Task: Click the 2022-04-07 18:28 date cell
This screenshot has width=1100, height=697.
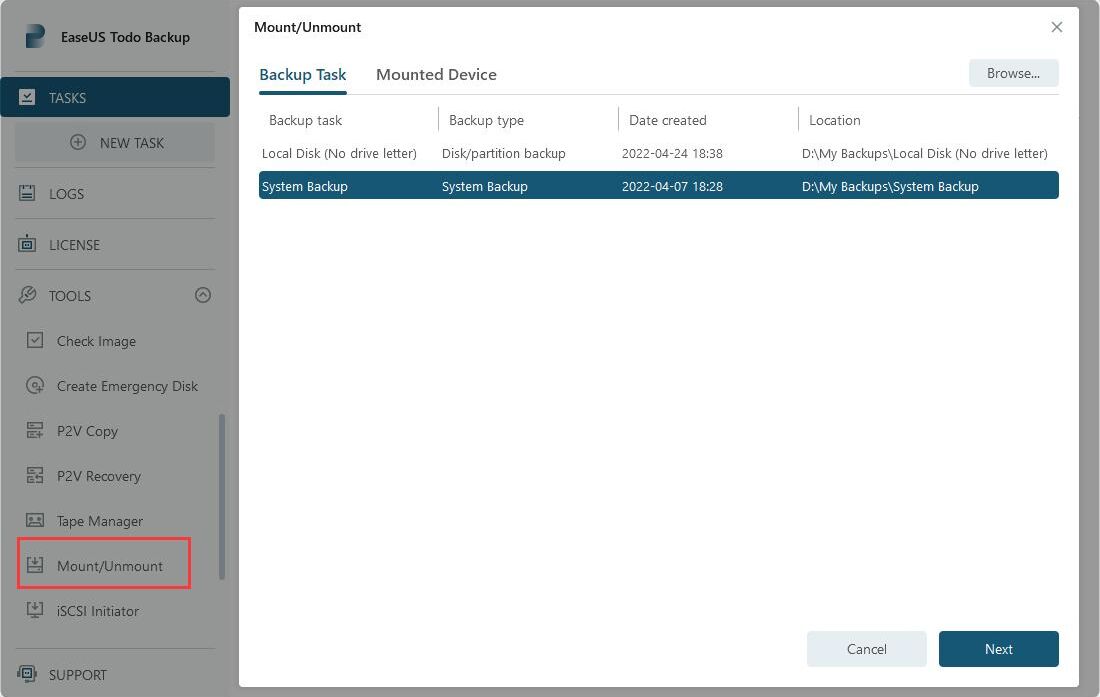Action: (x=672, y=186)
